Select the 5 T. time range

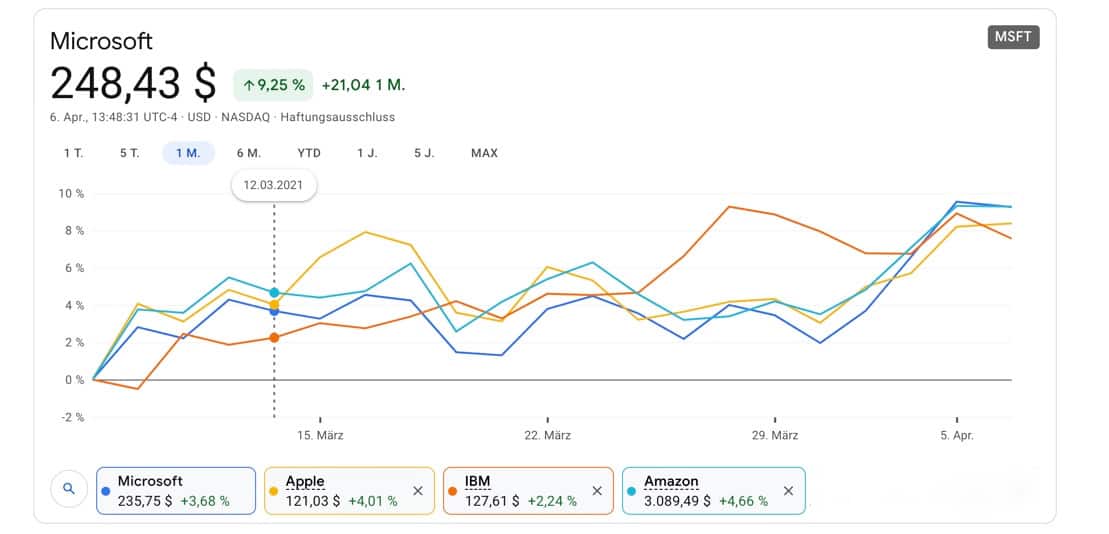tap(129, 153)
